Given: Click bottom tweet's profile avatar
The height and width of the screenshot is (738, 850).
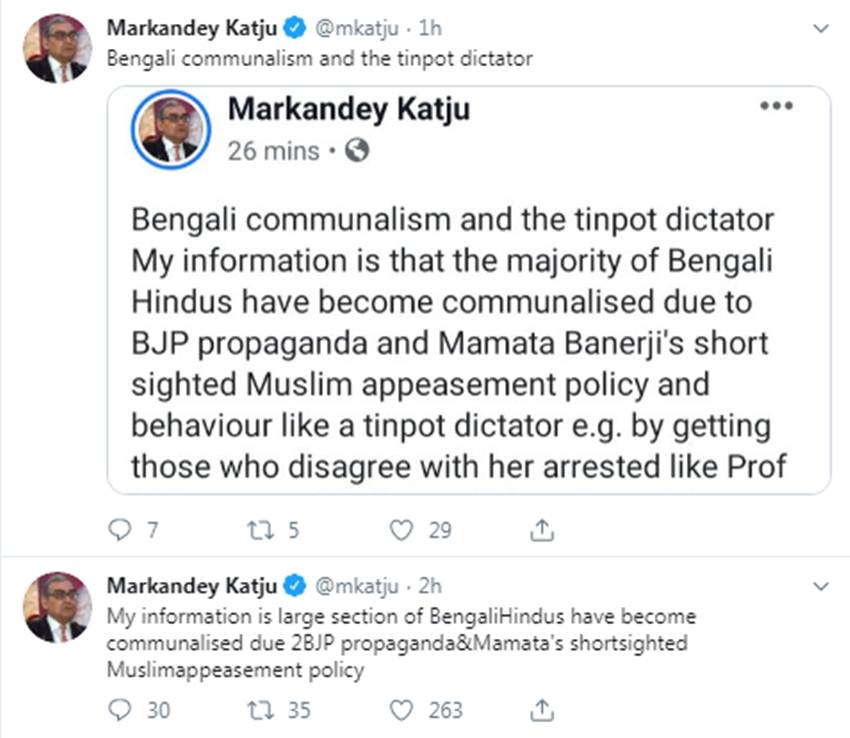Looking at the screenshot, I should click(55, 606).
